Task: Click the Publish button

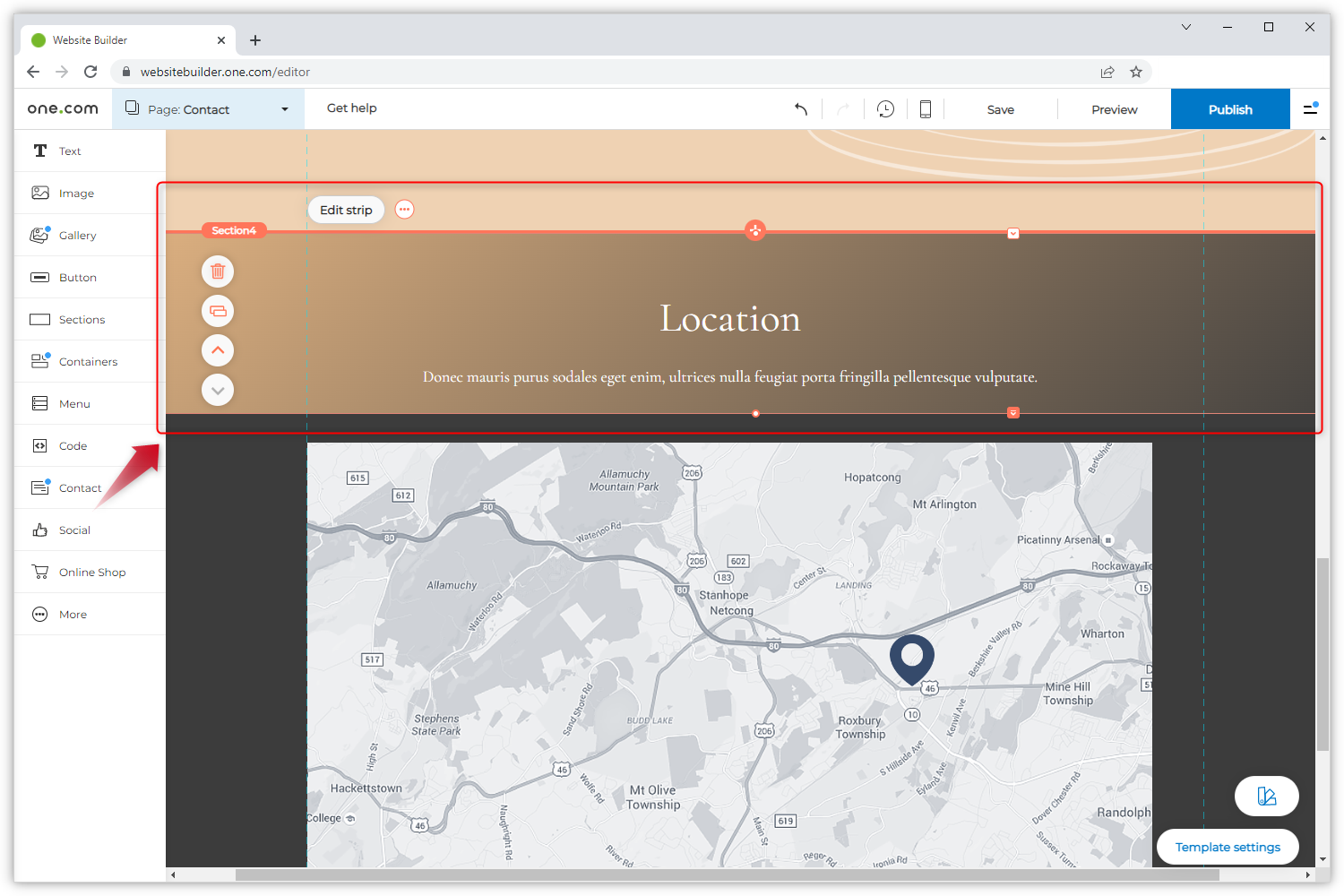Action: (1229, 109)
